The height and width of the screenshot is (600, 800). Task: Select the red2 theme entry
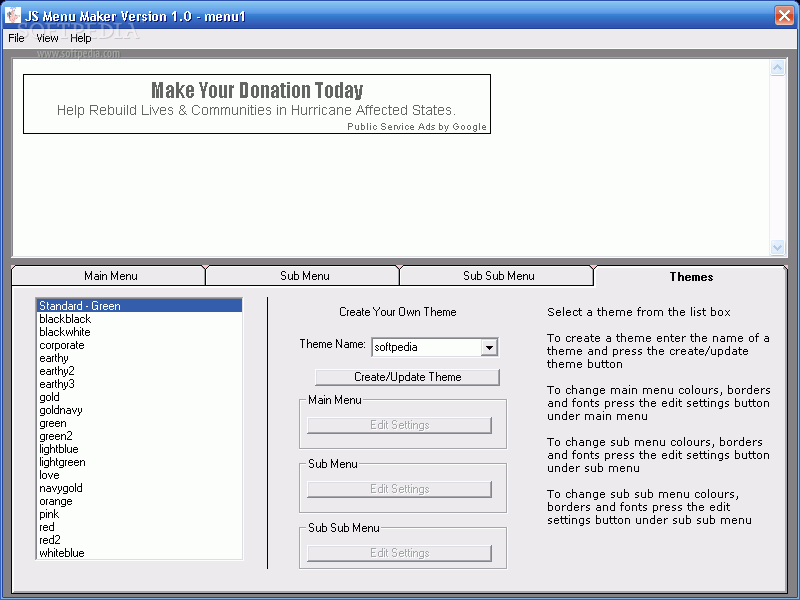(140, 540)
